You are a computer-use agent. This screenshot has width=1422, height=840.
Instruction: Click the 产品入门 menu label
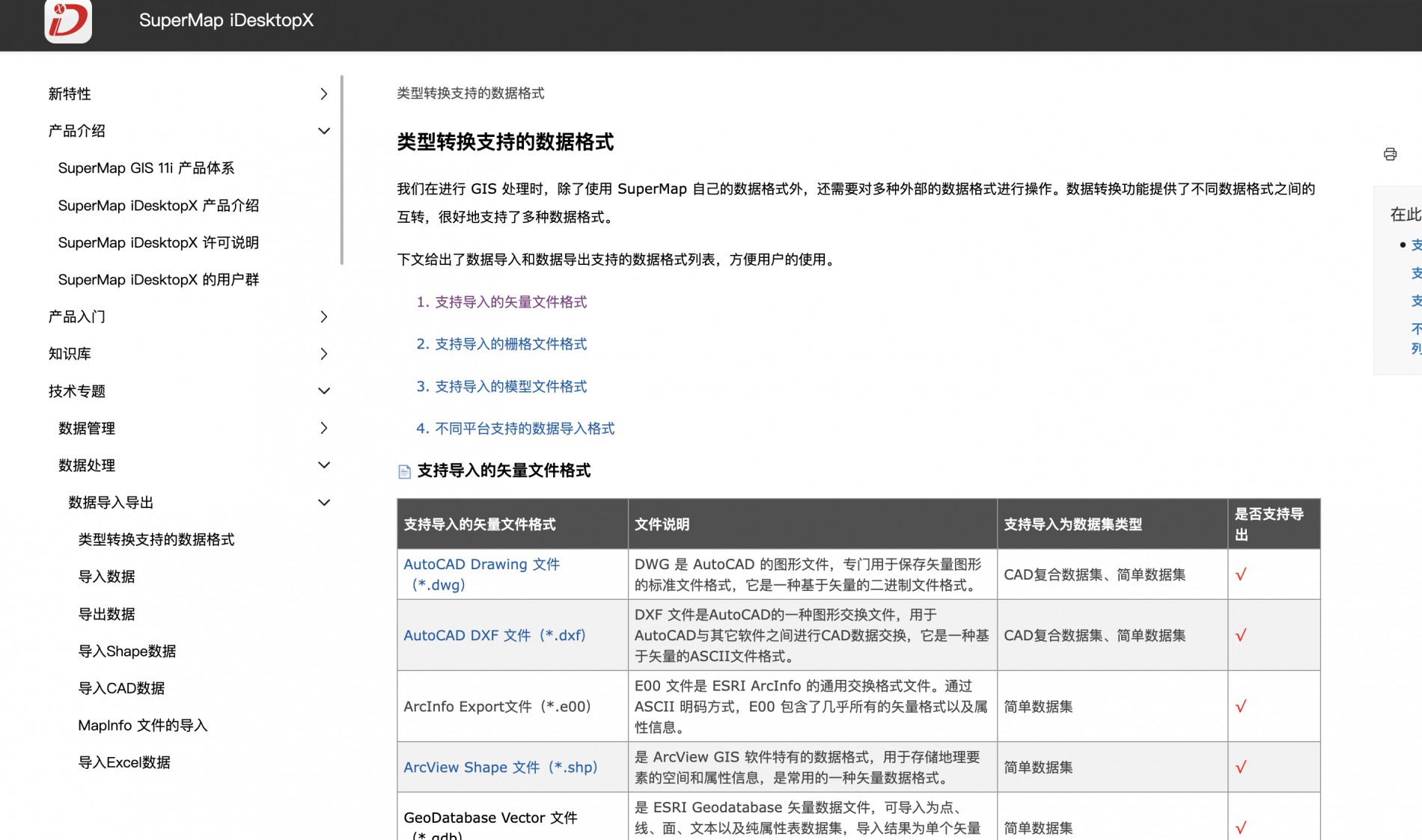pos(76,316)
